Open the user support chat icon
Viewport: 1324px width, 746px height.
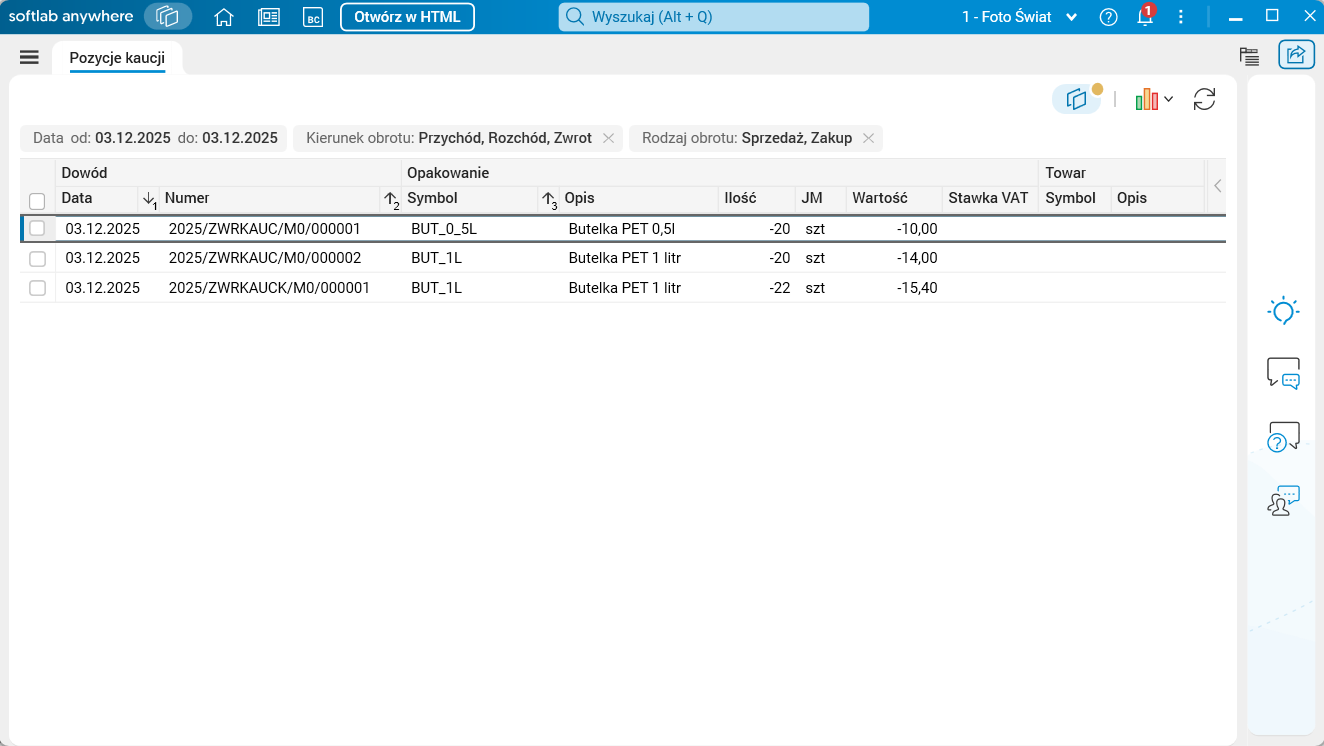click(x=1283, y=500)
